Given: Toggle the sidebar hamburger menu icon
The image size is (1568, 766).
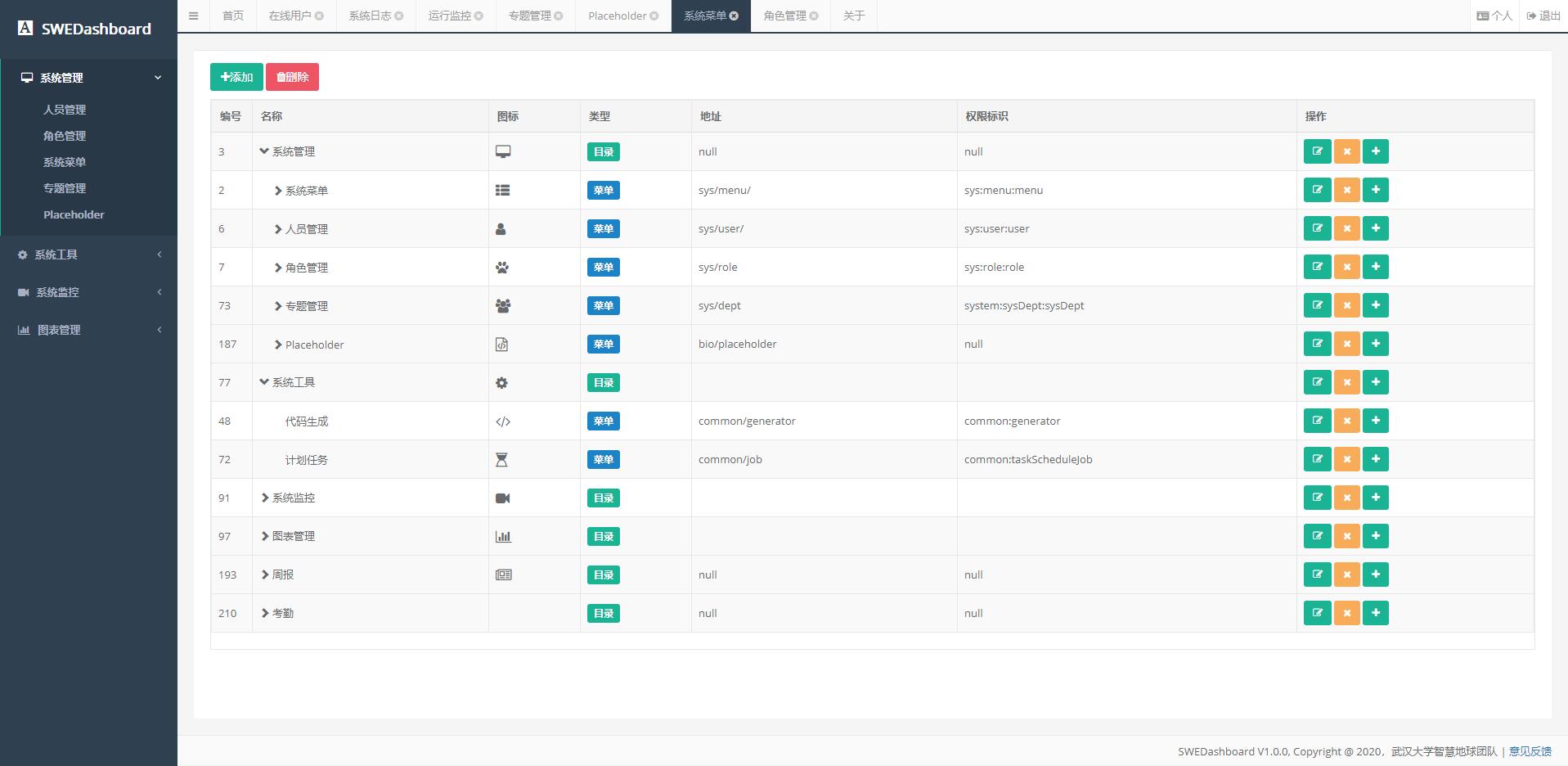Looking at the screenshot, I should click(193, 16).
